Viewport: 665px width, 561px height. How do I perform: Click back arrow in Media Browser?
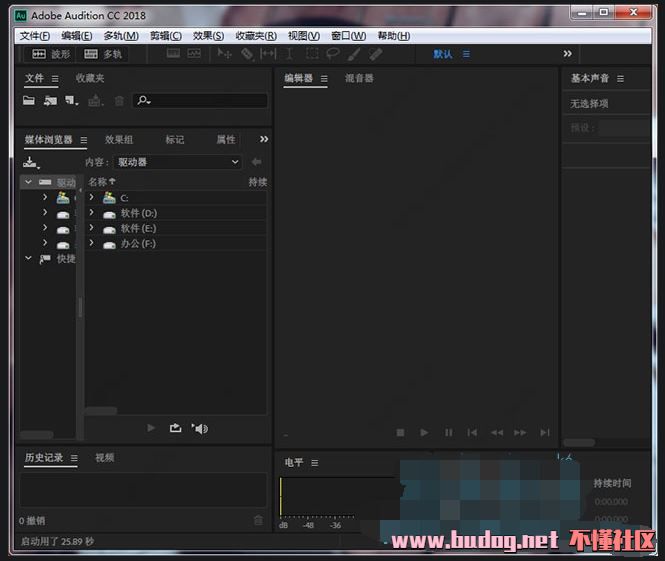pyautogui.click(x=256, y=162)
